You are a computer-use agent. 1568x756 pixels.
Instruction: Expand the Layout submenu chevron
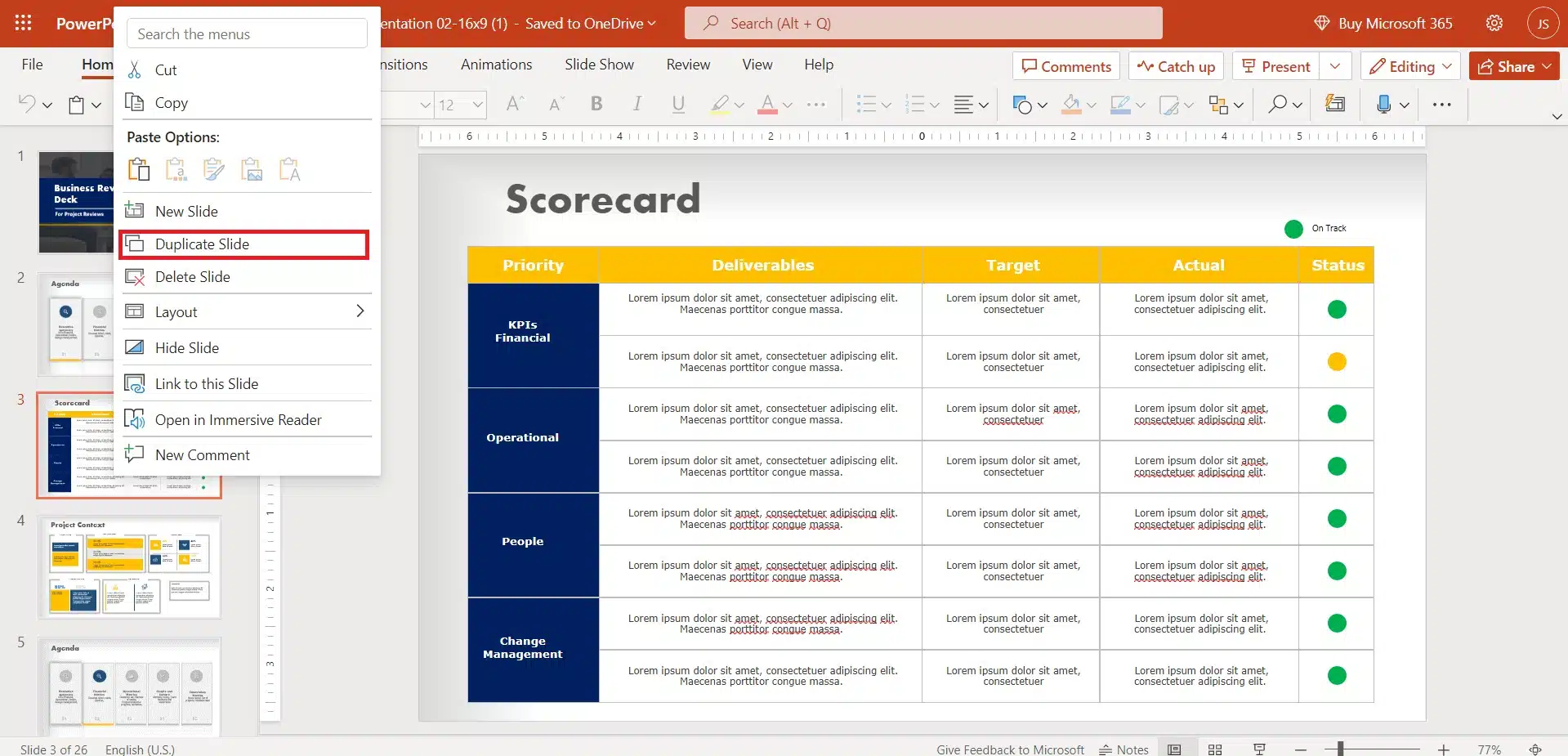click(360, 311)
